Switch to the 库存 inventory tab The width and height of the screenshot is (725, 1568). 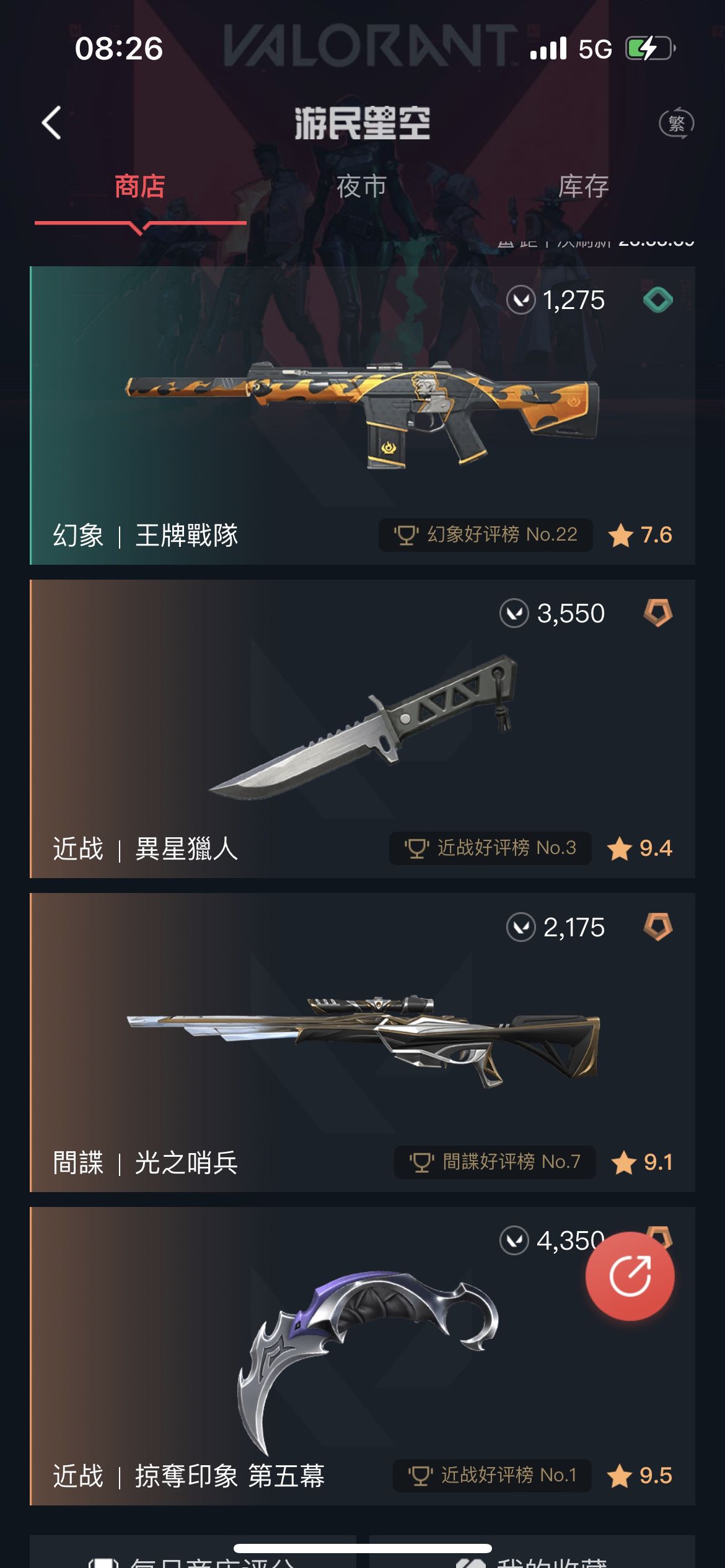coord(584,186)
